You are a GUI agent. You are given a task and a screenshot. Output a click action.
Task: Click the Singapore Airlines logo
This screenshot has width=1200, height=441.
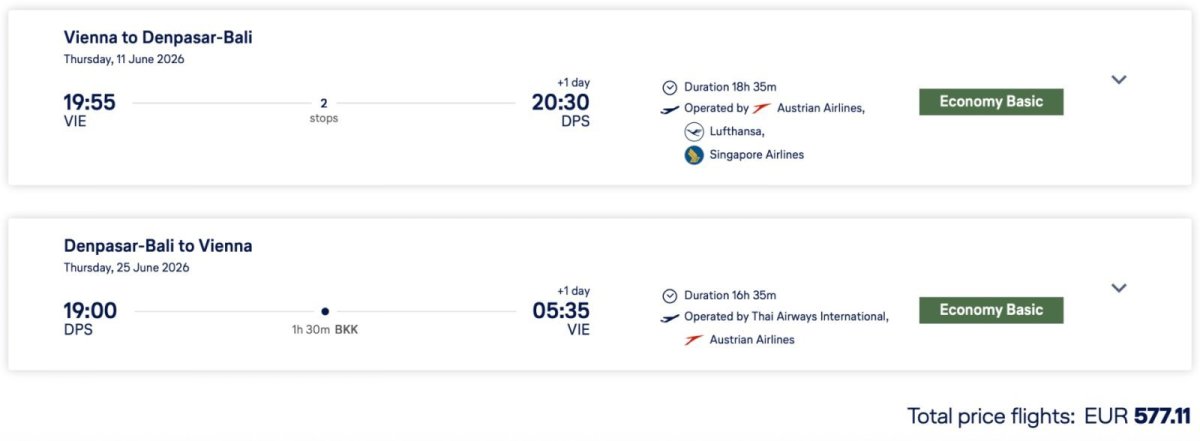(694, 155)
